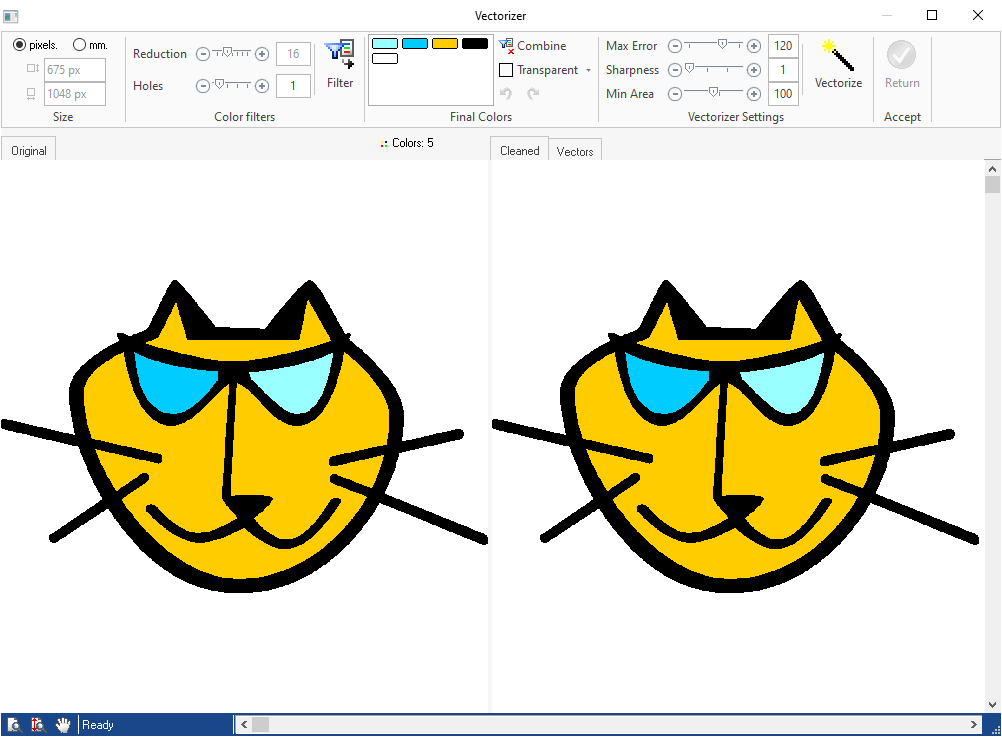Increase Max Error with plus button
1002x737 pixels.
click(754, 46)
